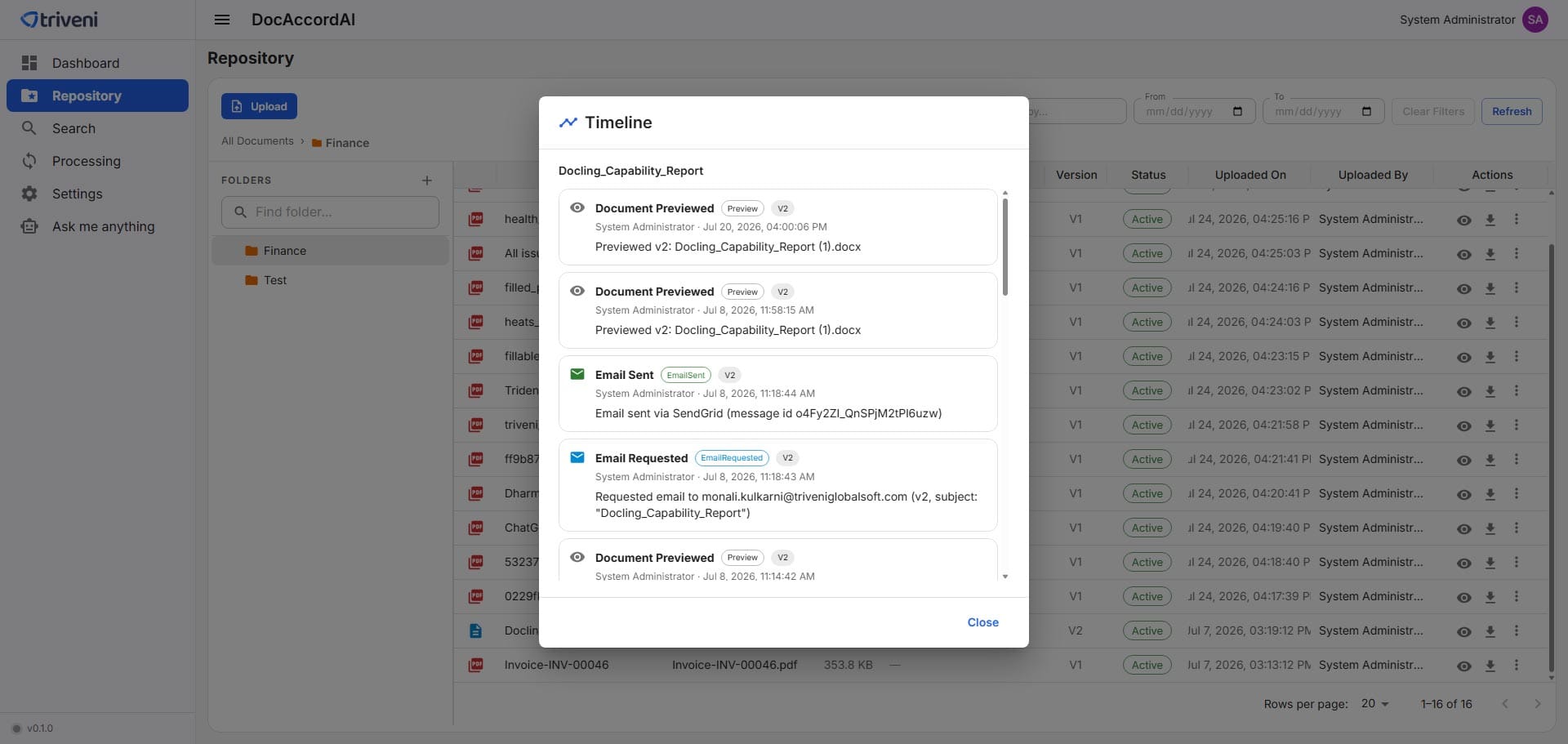Viewport: 1568px width, 744px height.
Task: Open the Dashboard page
Action: pos(97,63)
